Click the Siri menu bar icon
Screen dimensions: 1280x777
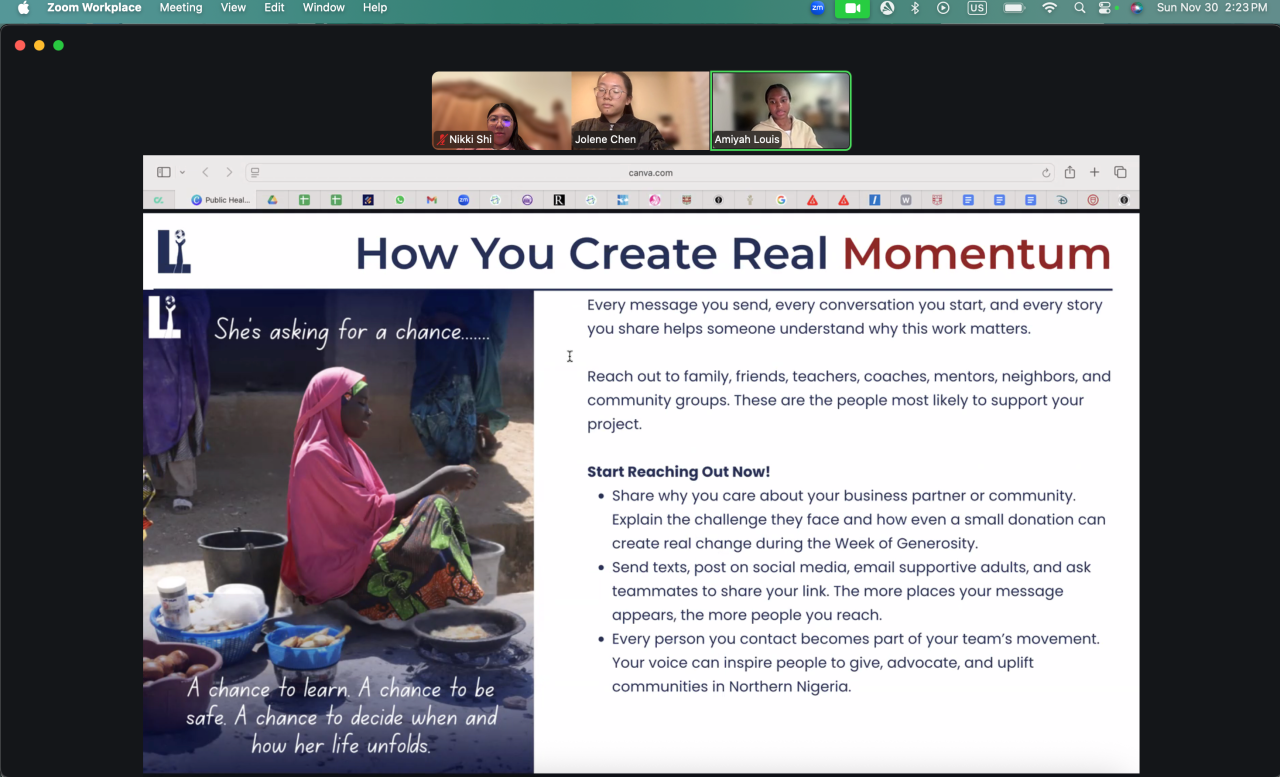pos(1136,8)
